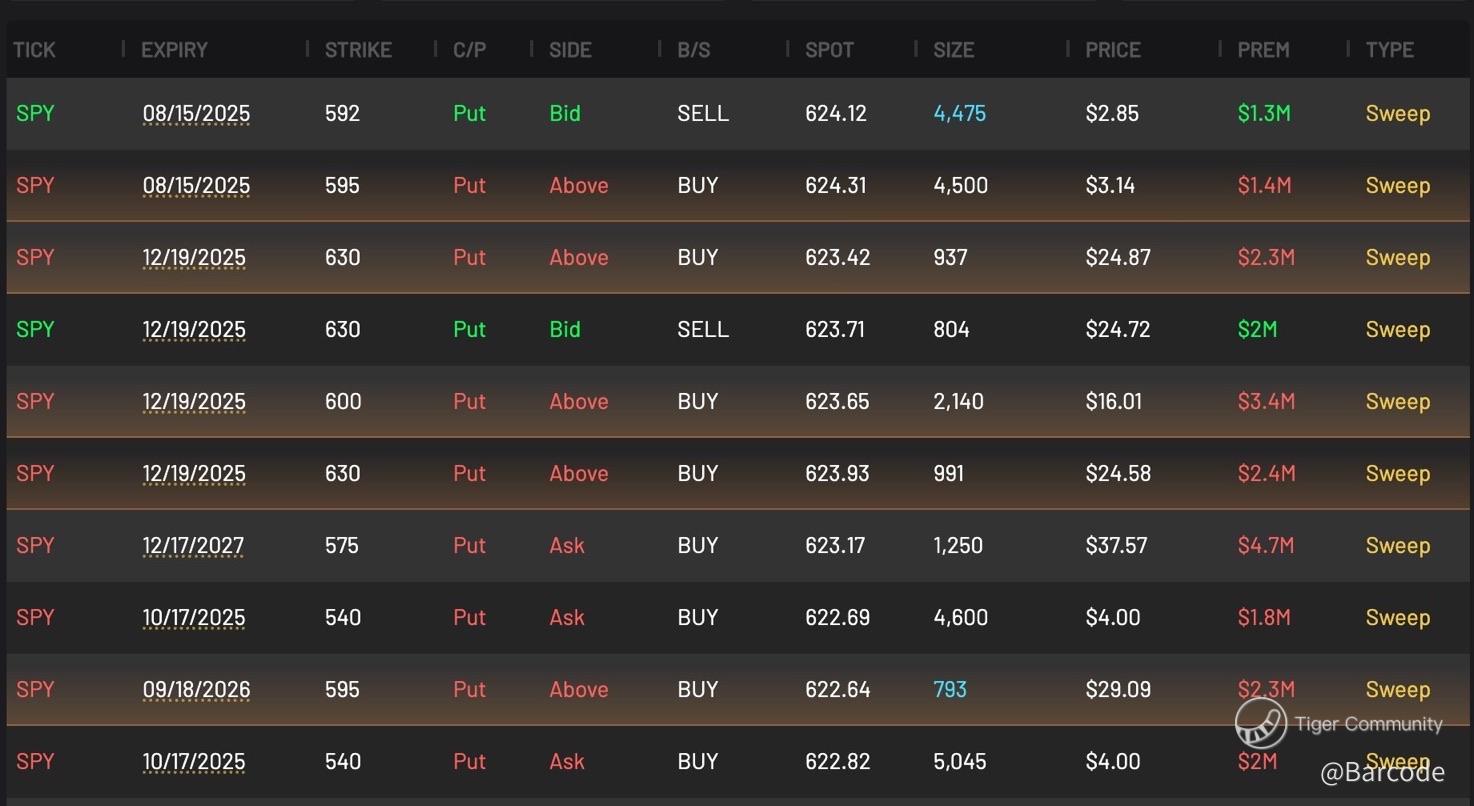This screenshot has height=806, width=1474.
Task: Open the 12/17/2027 expiry link
Action: coord(193,546)
